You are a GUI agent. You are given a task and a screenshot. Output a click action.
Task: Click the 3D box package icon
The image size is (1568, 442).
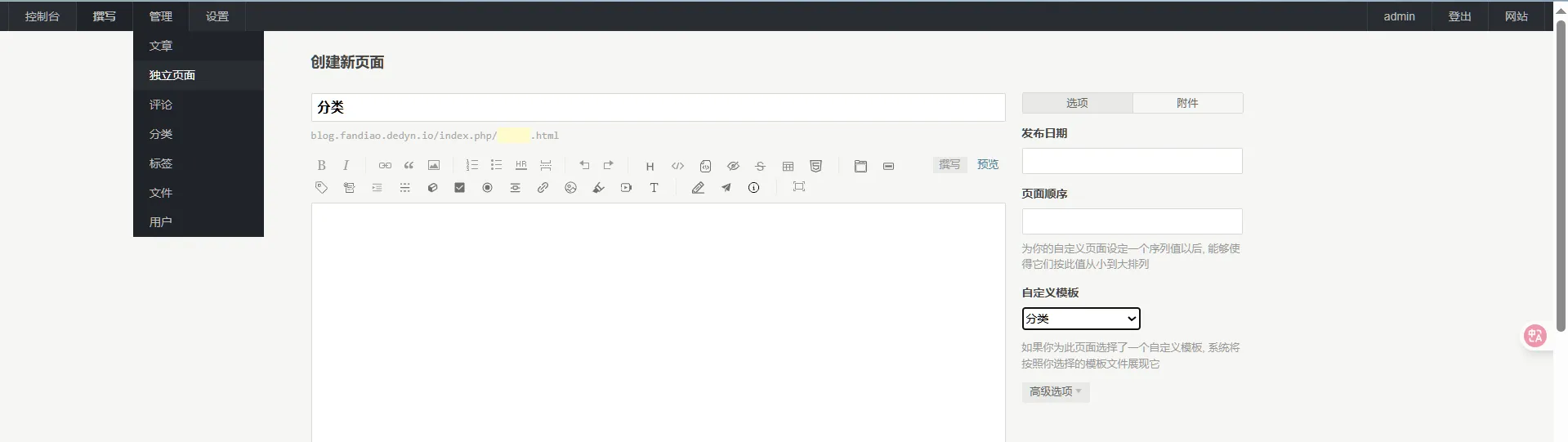pos(433,187)
